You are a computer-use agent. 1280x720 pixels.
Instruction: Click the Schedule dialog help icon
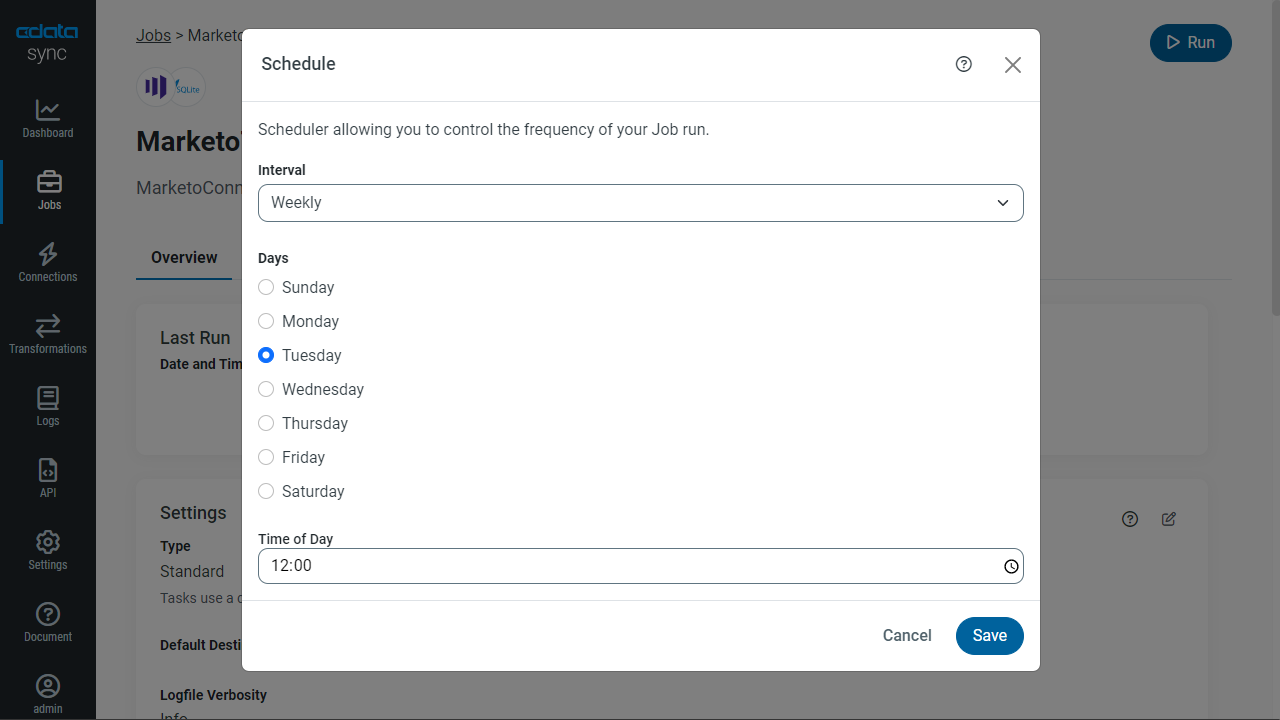click(964, 64)
